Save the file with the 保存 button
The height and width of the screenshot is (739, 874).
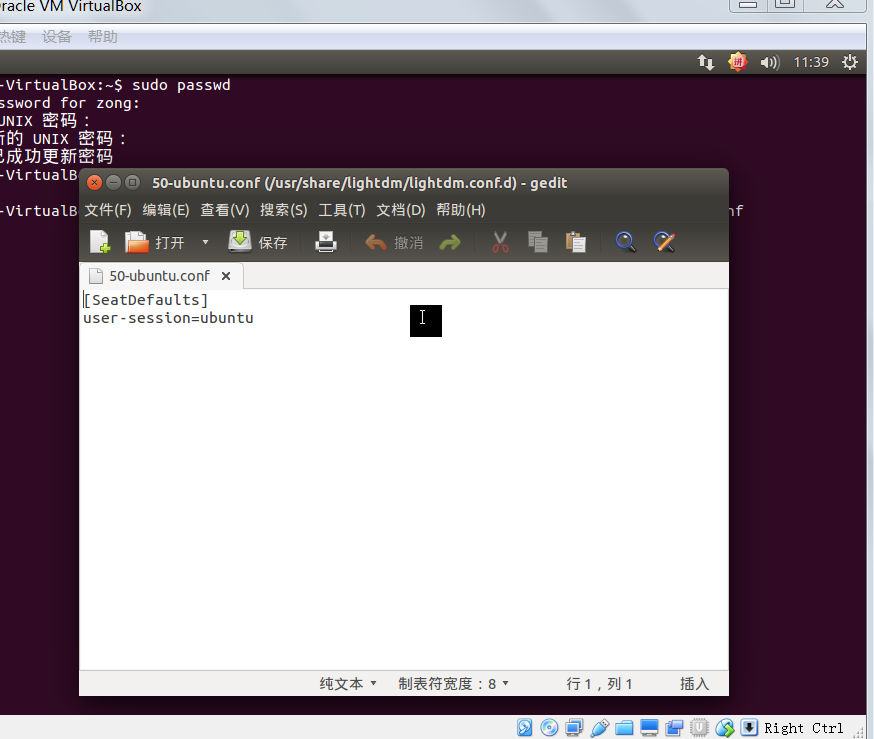258,242
